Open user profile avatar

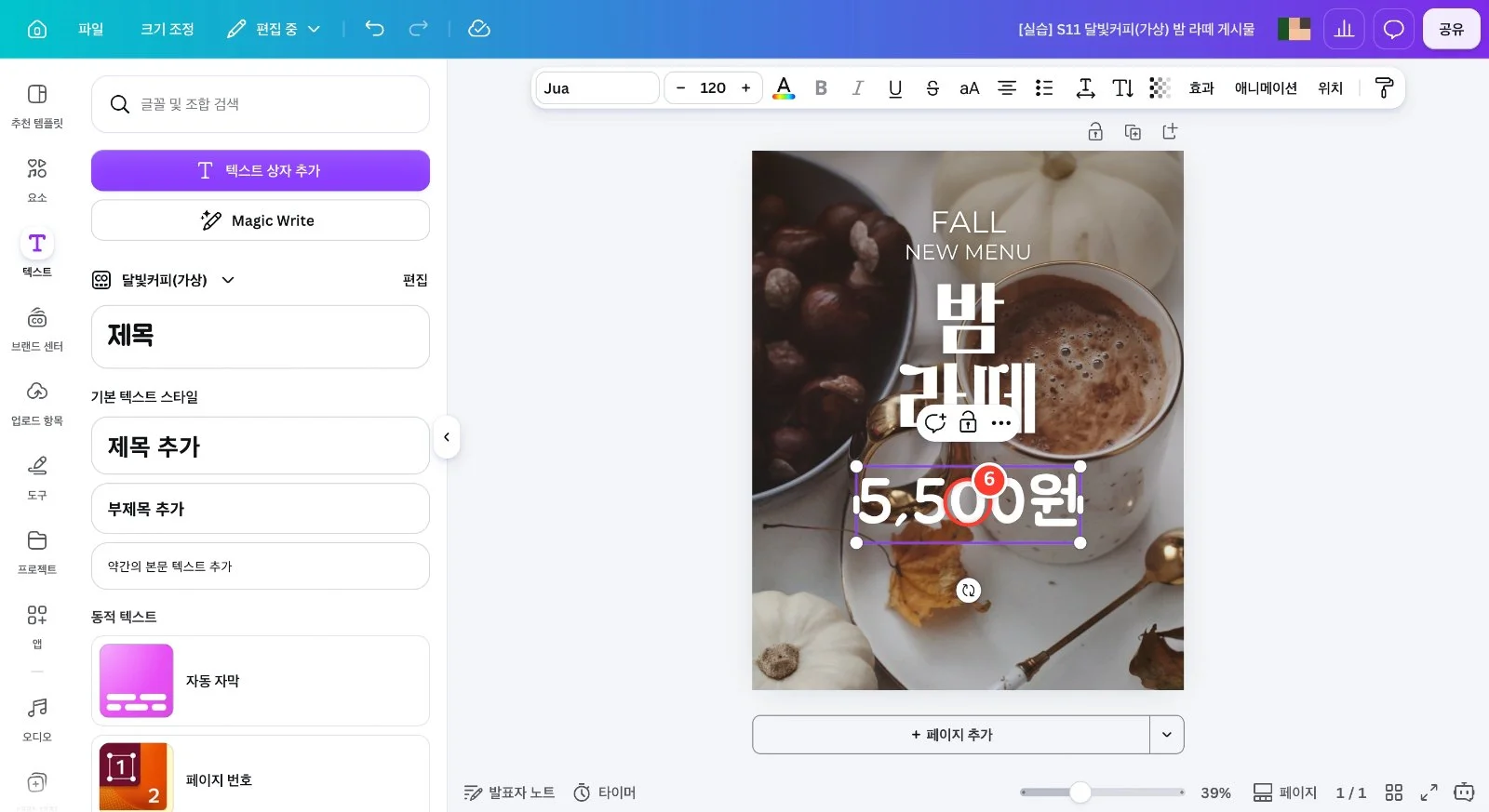click(1294, 29)
